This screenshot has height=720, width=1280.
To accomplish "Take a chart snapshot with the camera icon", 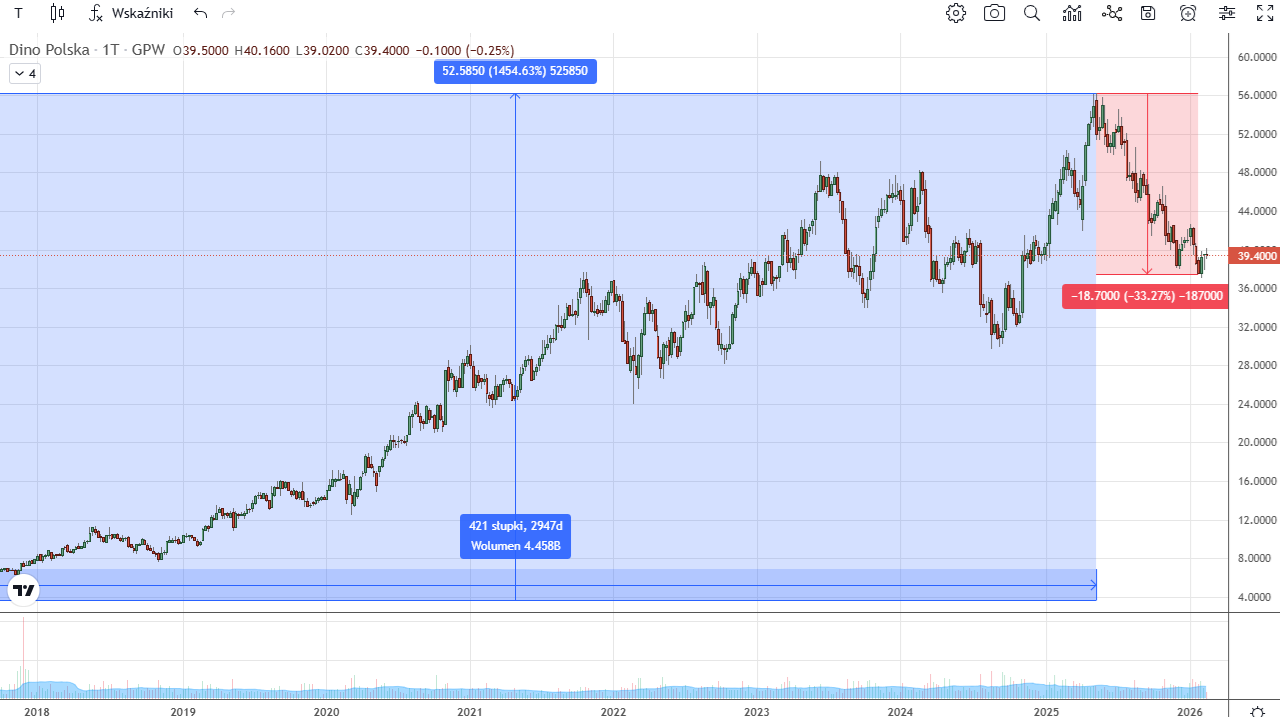I will (x=994, y=13).
